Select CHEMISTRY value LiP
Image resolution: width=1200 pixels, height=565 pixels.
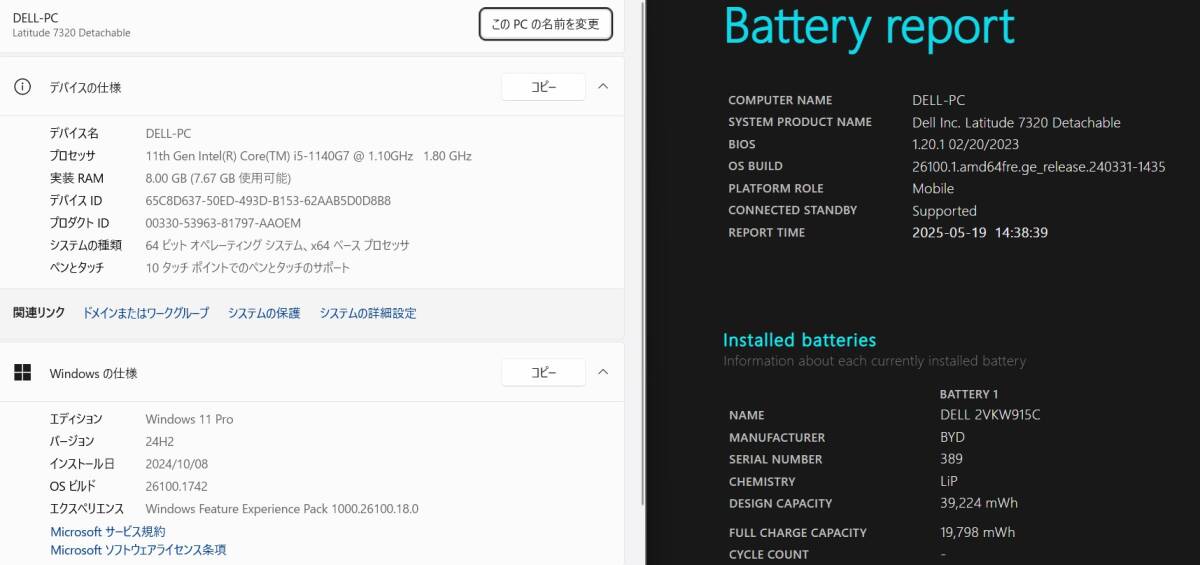click(949, 481)
